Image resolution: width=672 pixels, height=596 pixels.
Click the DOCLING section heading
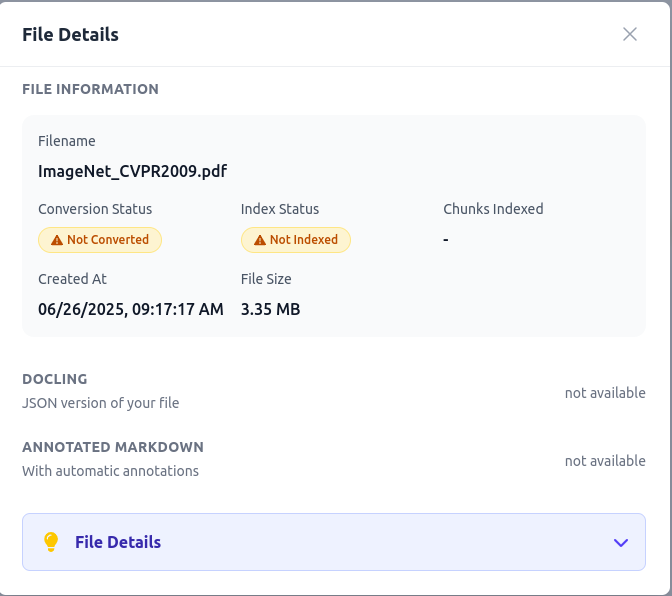tap(55, 379)
